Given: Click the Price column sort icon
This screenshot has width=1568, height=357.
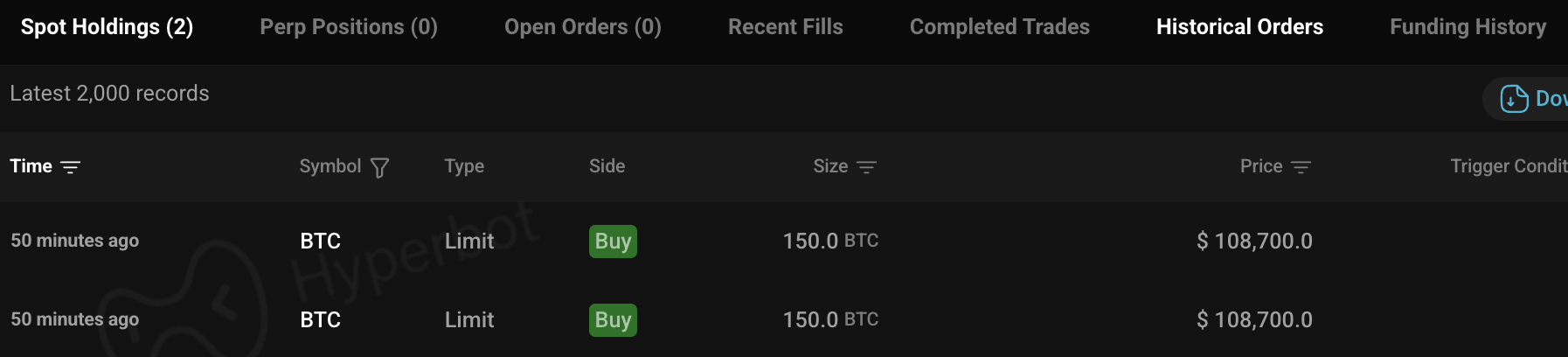Looking at the screenshot, I should (x=1301, y=167).
